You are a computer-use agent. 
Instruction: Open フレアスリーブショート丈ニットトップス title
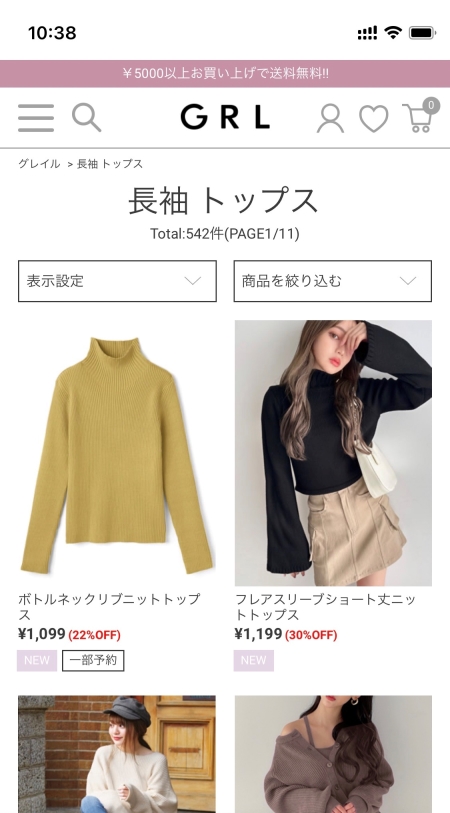(325, 607)
